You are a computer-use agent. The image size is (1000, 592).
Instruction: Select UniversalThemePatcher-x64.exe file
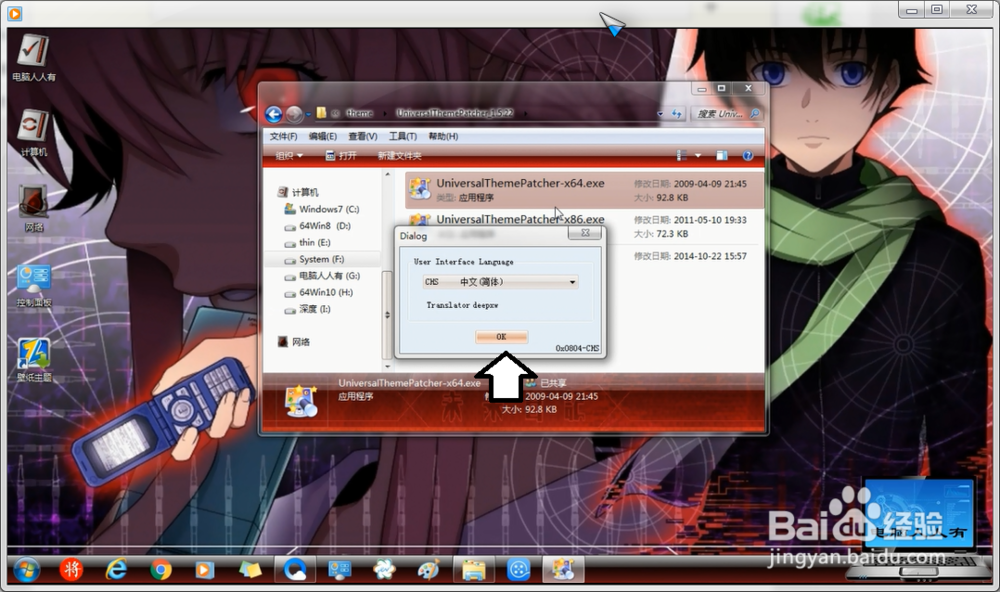point(584,190)
